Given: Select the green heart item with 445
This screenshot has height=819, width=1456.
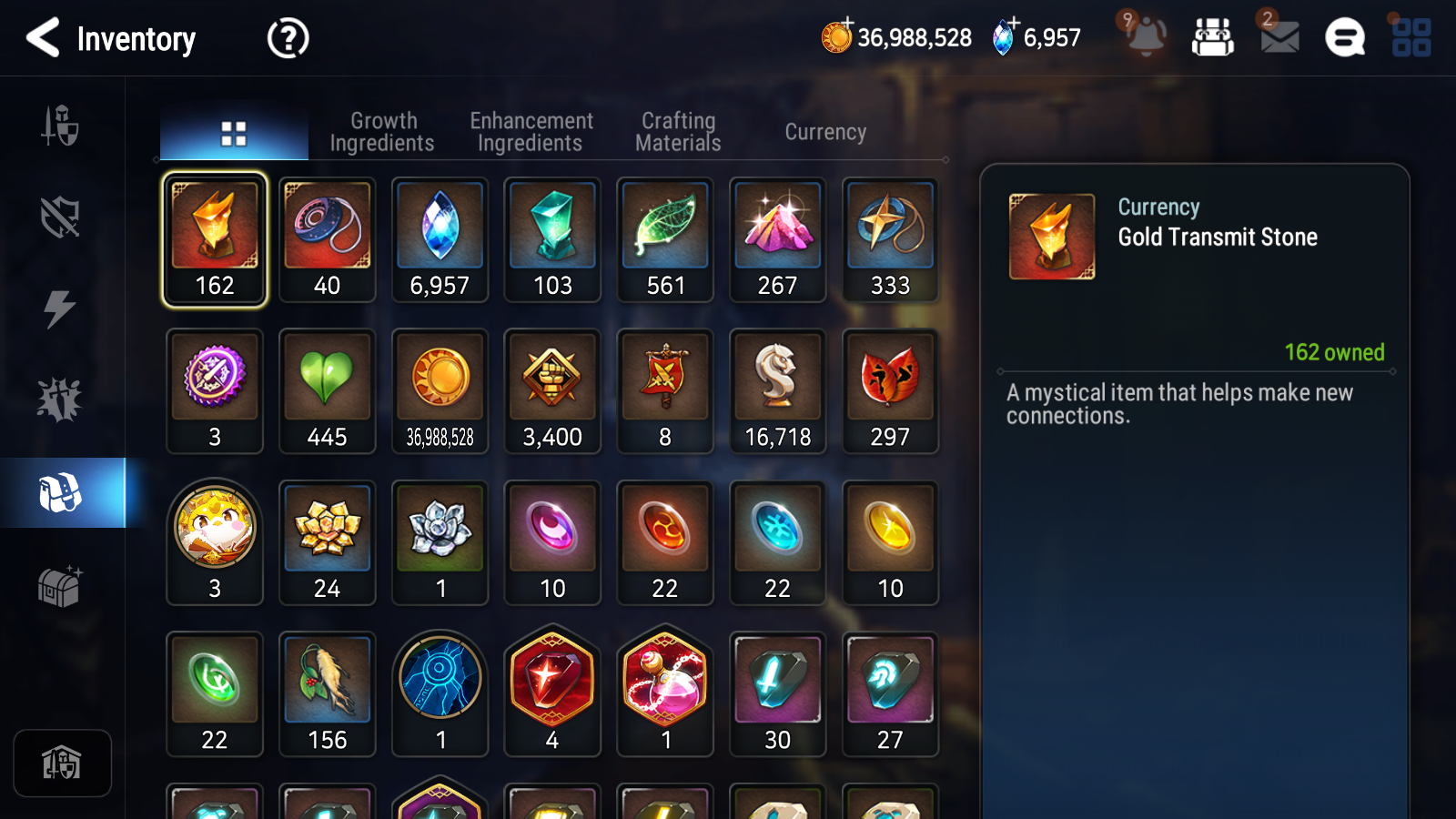Looking at the screenshot, I should coord(327,391).
